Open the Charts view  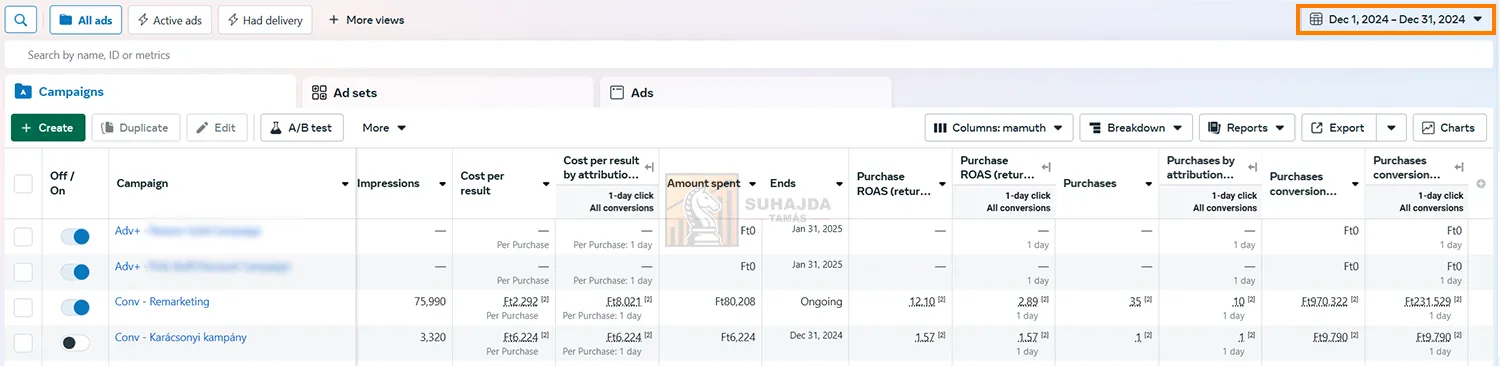tap(1450, 128)
